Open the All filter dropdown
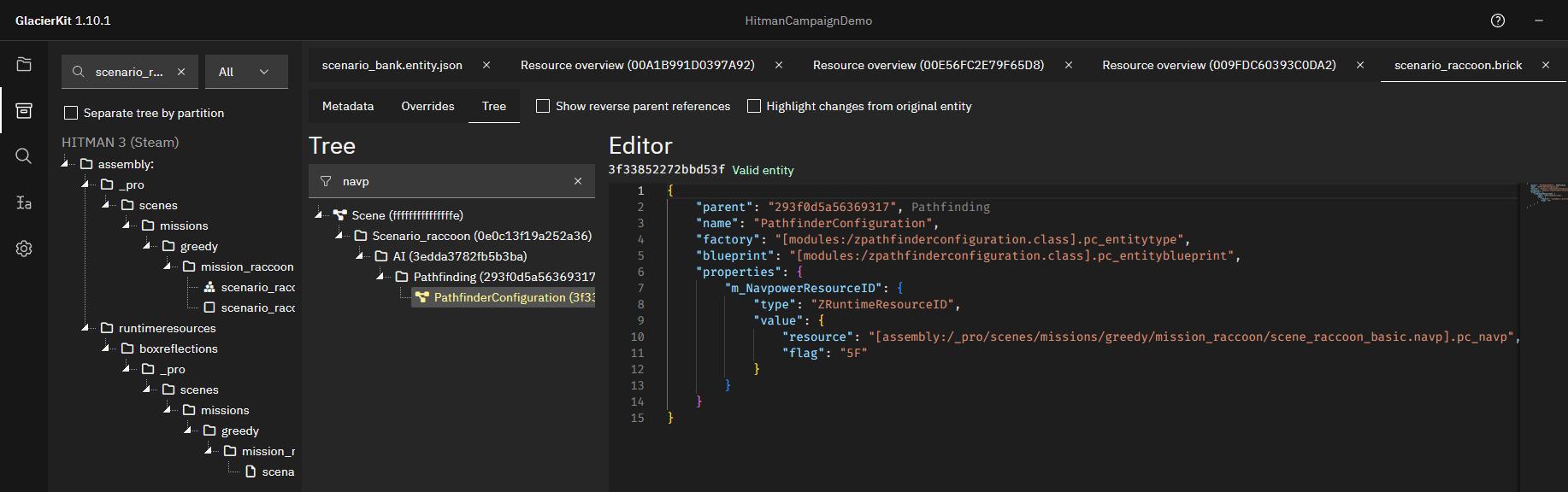 246,72
